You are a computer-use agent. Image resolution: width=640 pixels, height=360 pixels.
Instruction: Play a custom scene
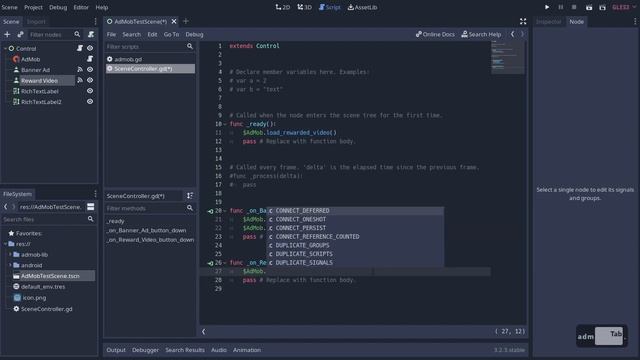(x=602, y=7)
